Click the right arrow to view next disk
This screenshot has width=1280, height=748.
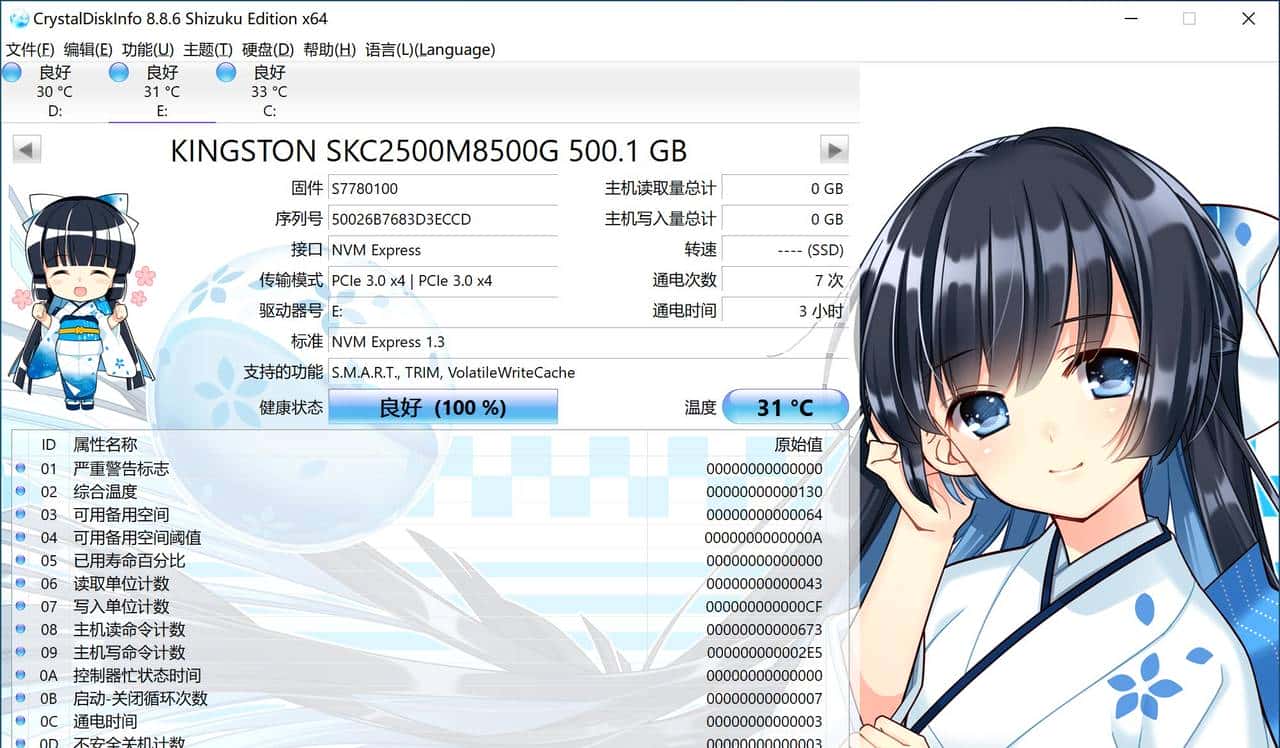click(834, 149)
